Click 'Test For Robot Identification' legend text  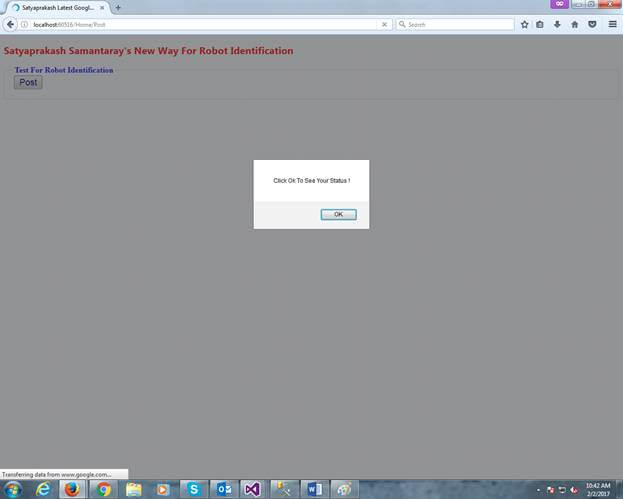tap(64, 70)
